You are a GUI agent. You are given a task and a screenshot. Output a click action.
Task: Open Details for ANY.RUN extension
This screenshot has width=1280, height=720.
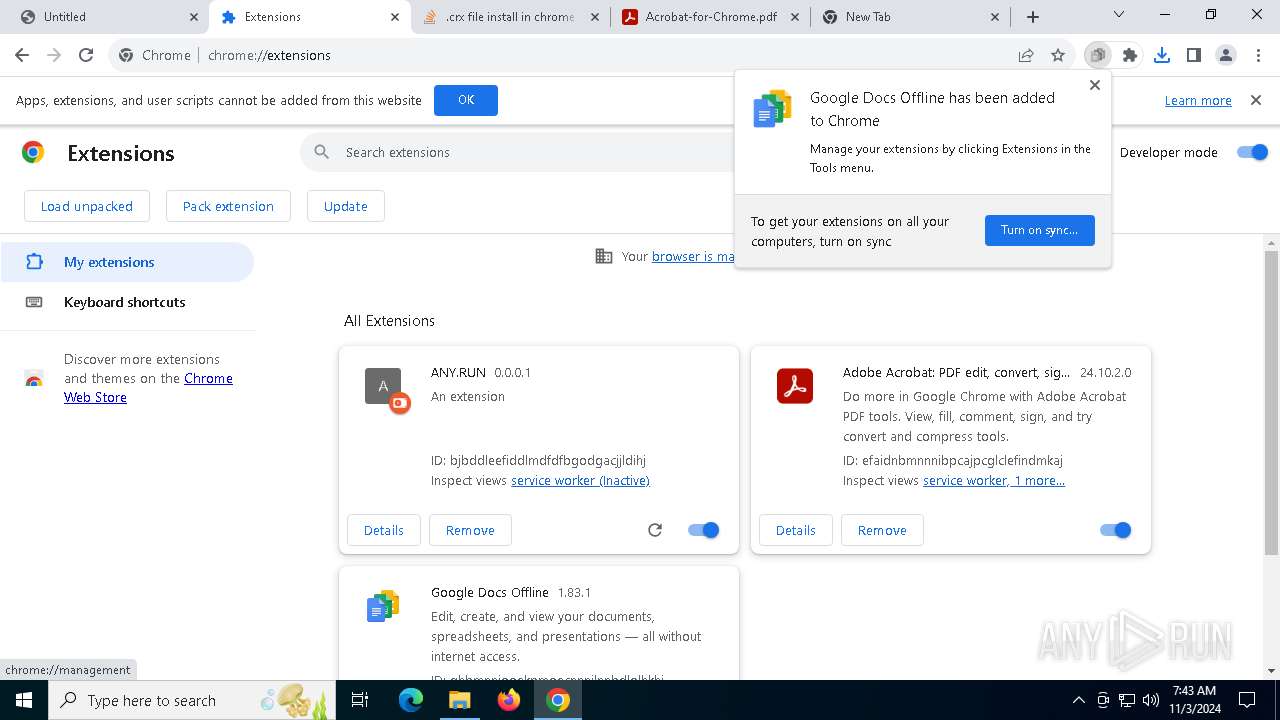coord(384,530)
